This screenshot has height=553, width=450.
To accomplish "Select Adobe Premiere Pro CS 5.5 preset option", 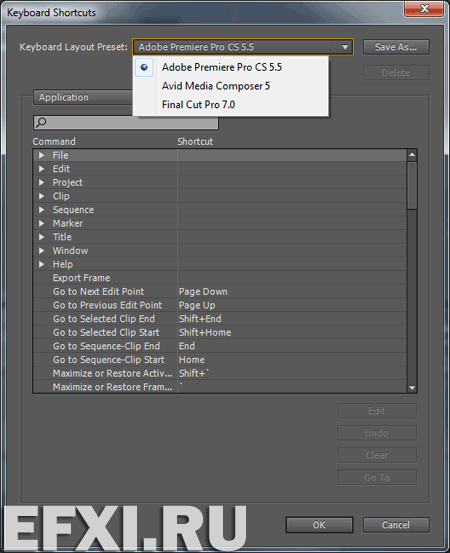I will 231,67.
